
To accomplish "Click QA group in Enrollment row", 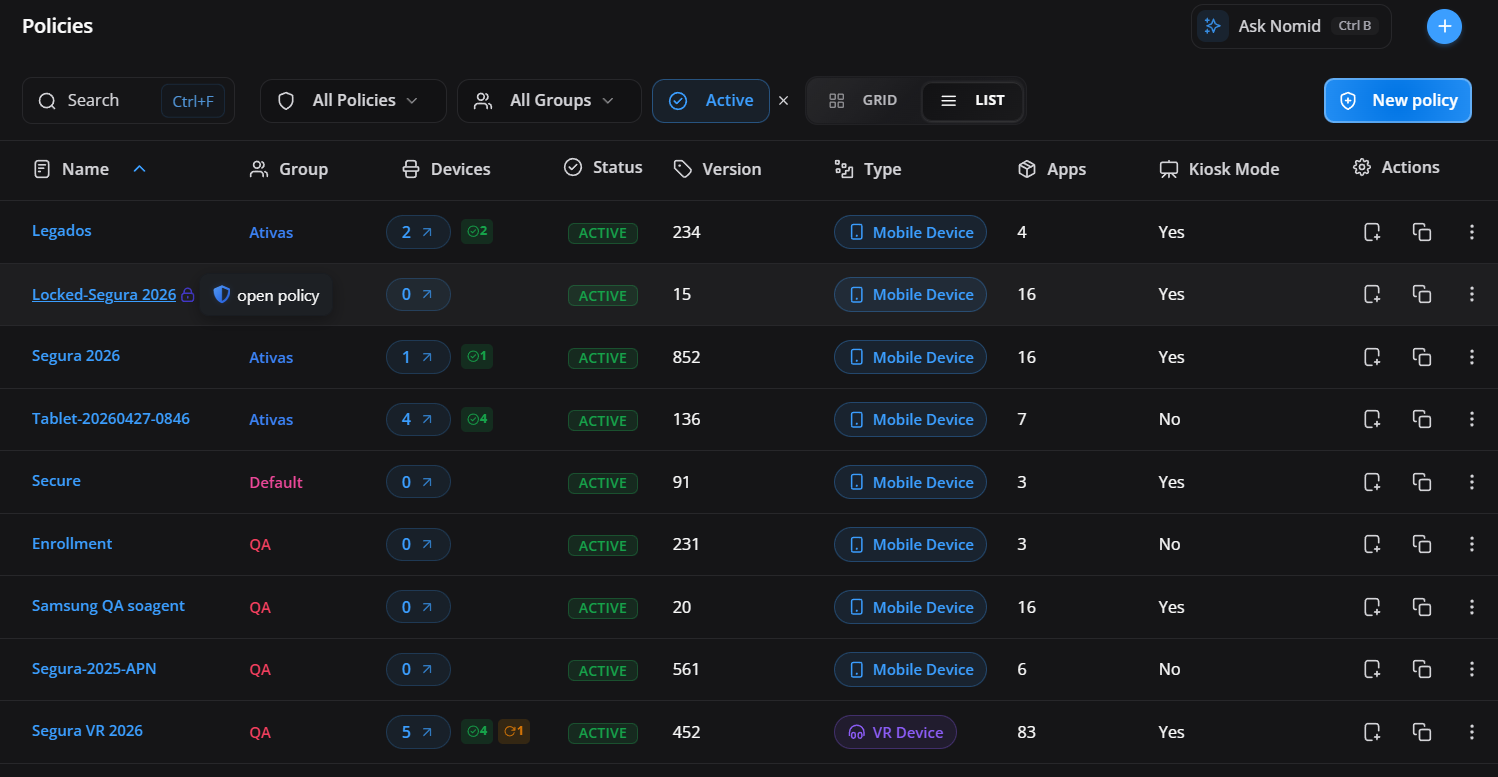I will (x=260, y=545).
